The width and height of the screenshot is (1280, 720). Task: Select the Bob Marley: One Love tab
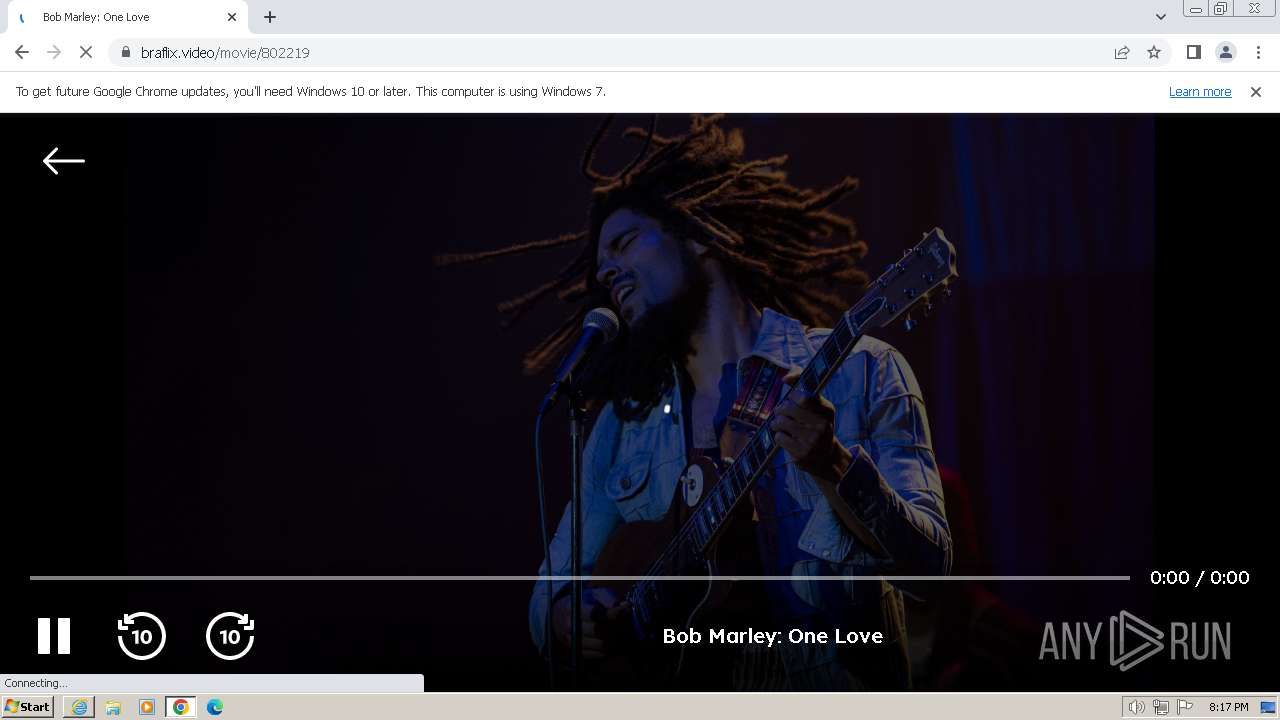tap(128, 17)
